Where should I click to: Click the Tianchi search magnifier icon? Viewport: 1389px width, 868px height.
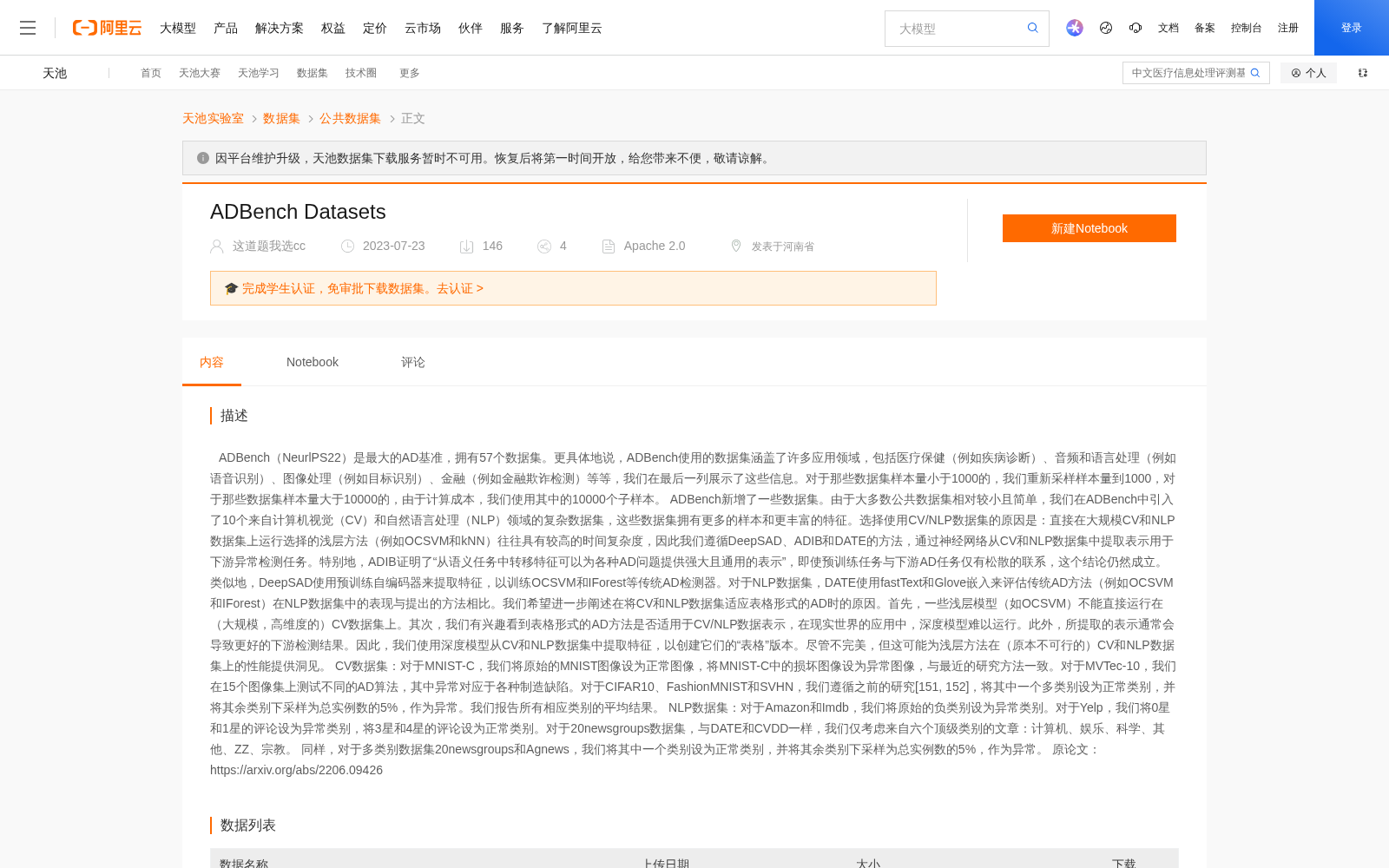pos(1255,73)
